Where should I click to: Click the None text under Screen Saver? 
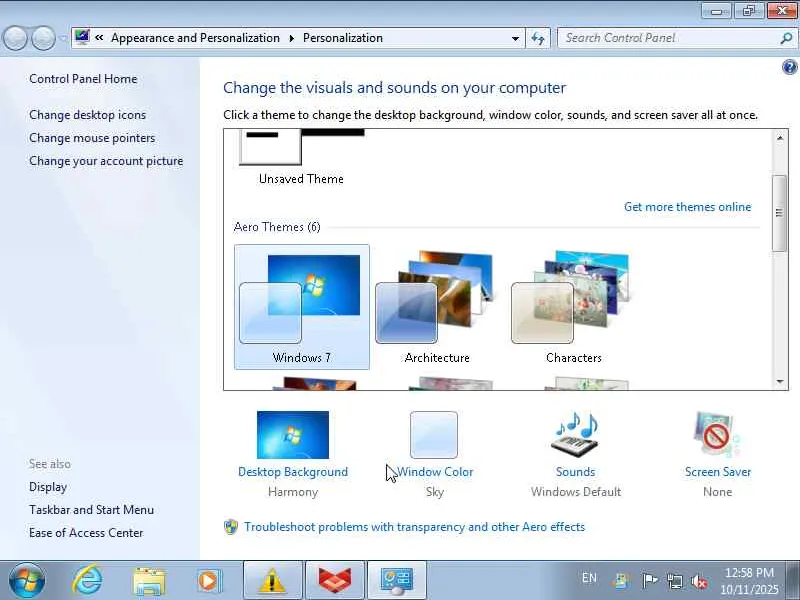click(x=717, y=492)
